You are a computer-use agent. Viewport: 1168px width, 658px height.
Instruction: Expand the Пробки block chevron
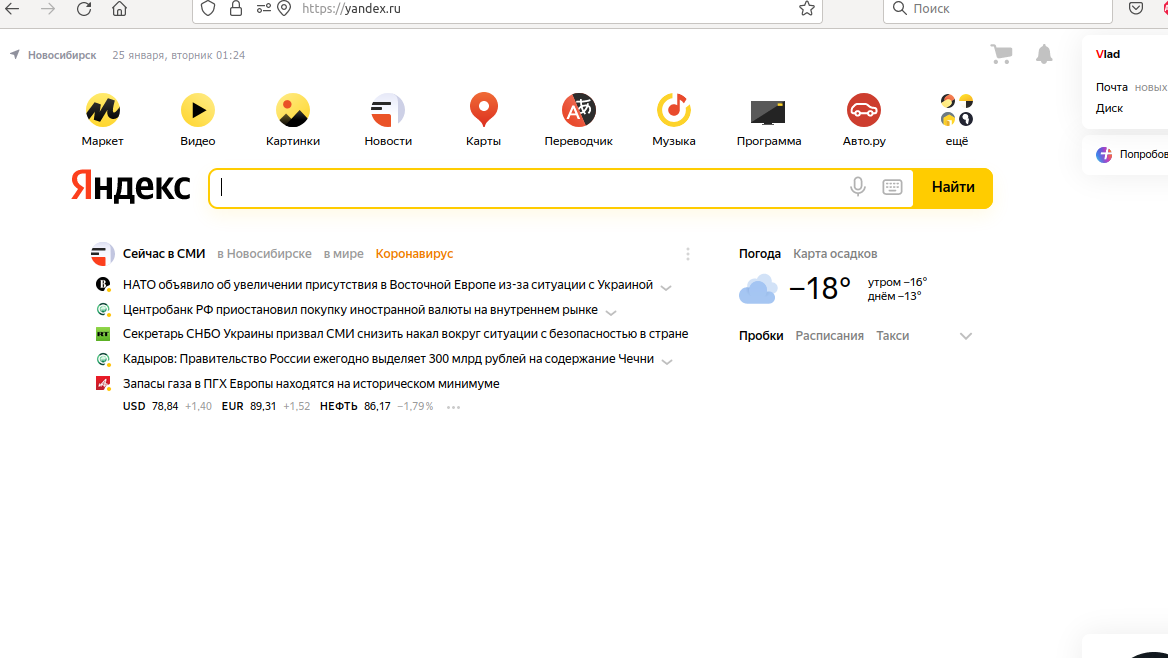point(966,336)
